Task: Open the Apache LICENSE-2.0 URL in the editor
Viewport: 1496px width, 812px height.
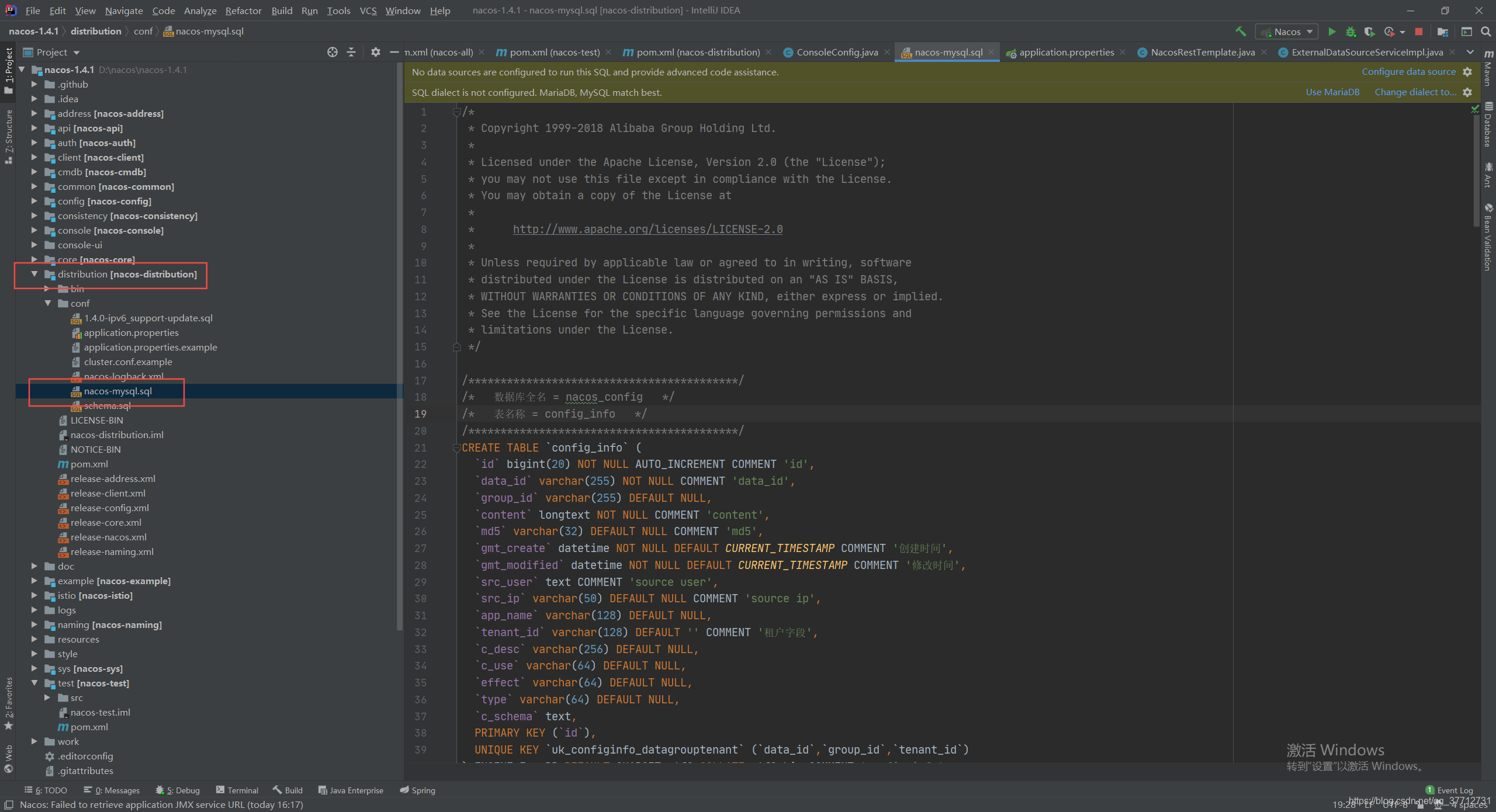Action: coord(647,229)
